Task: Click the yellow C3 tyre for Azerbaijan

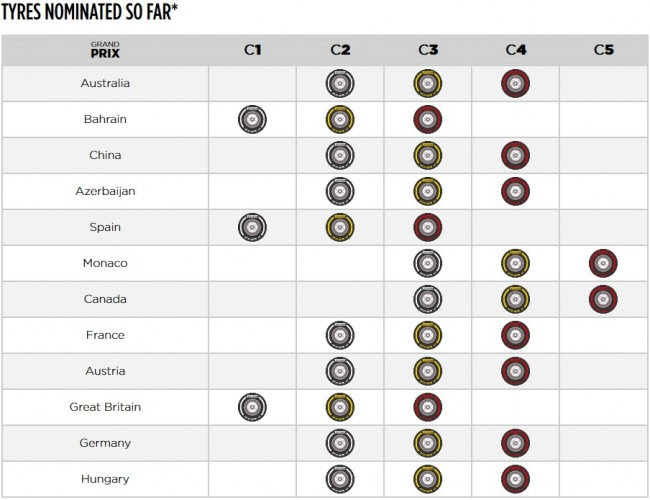Action: [428, 192]
